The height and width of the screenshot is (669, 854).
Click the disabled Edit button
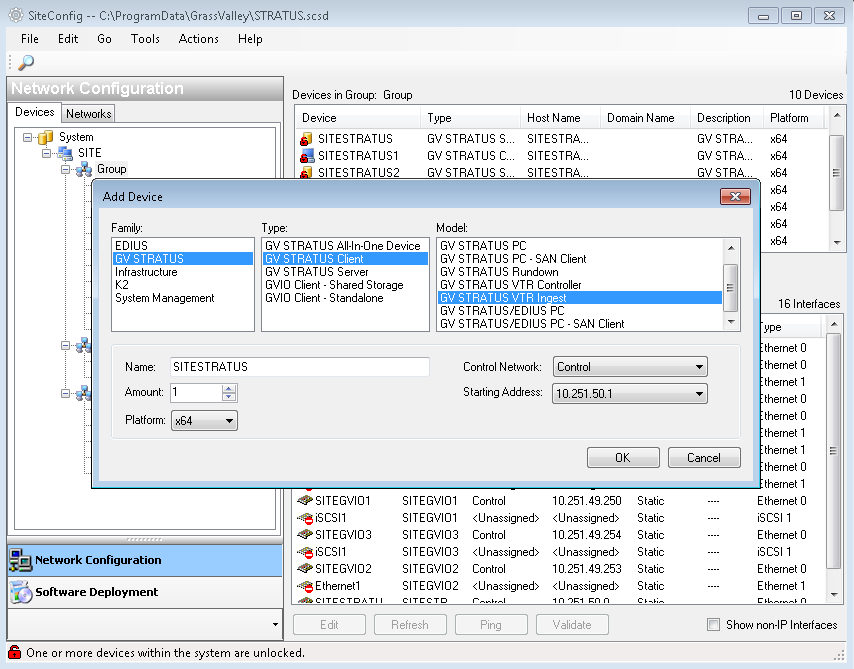coord(329,624)
